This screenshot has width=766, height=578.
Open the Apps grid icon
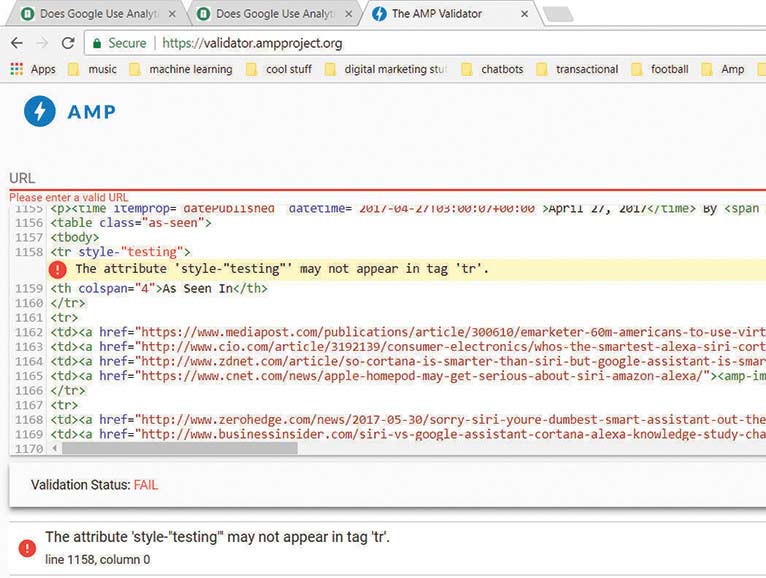pyautogui.click(x=17, y=69)
